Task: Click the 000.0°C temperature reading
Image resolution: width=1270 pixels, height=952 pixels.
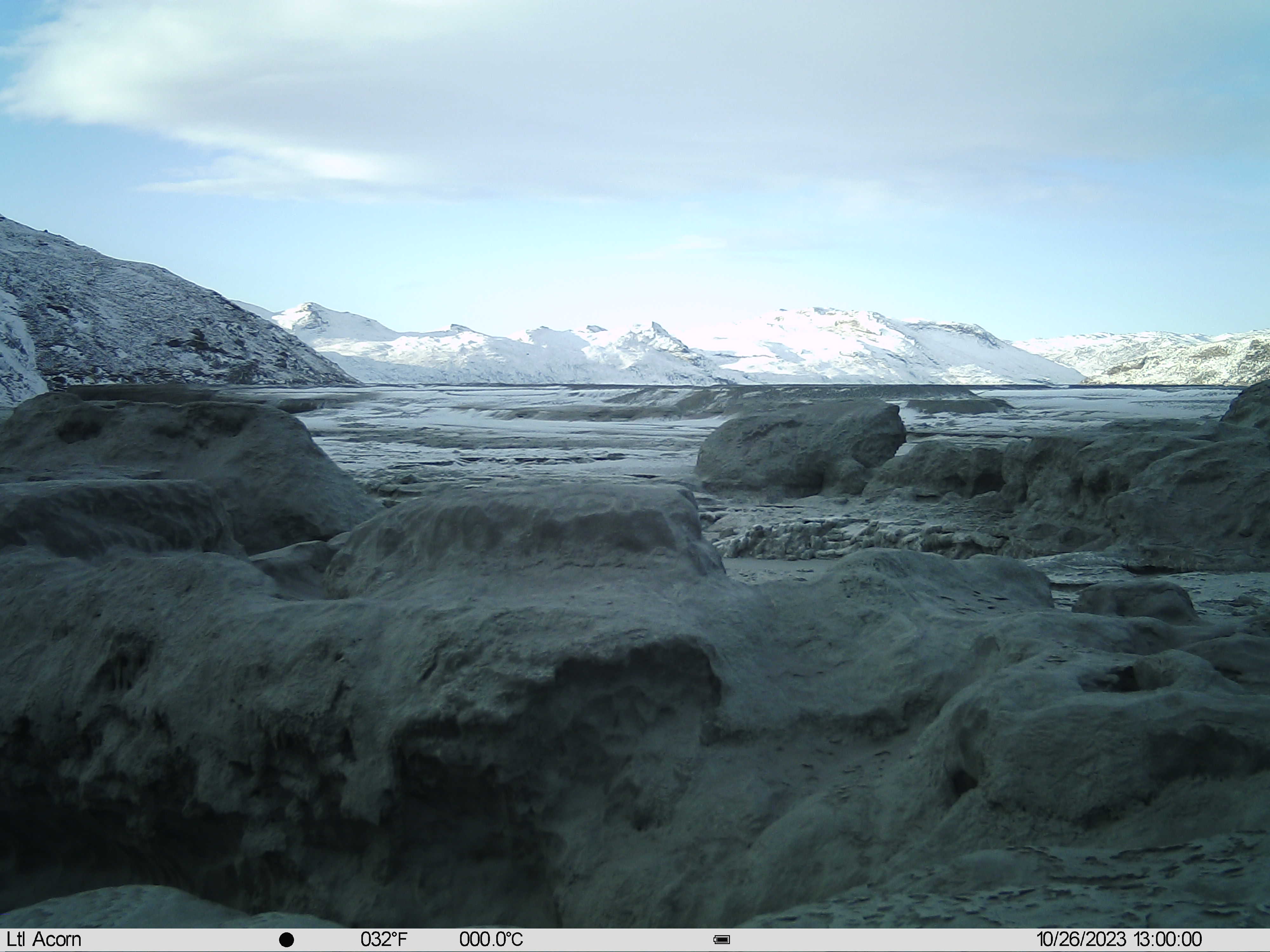Action: coord(491,939)
